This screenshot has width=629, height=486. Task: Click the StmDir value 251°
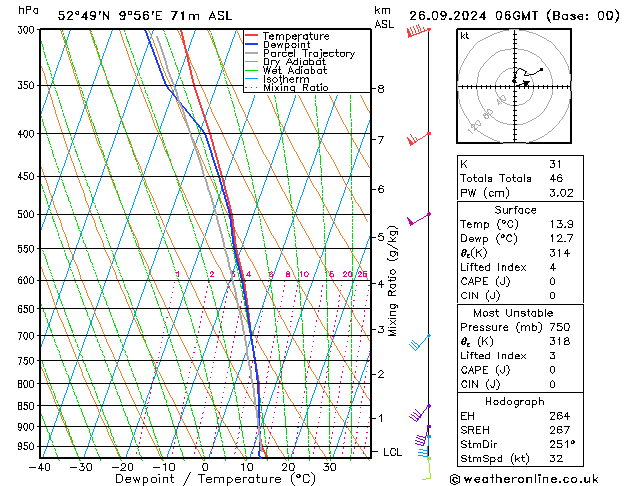(562, 444)
